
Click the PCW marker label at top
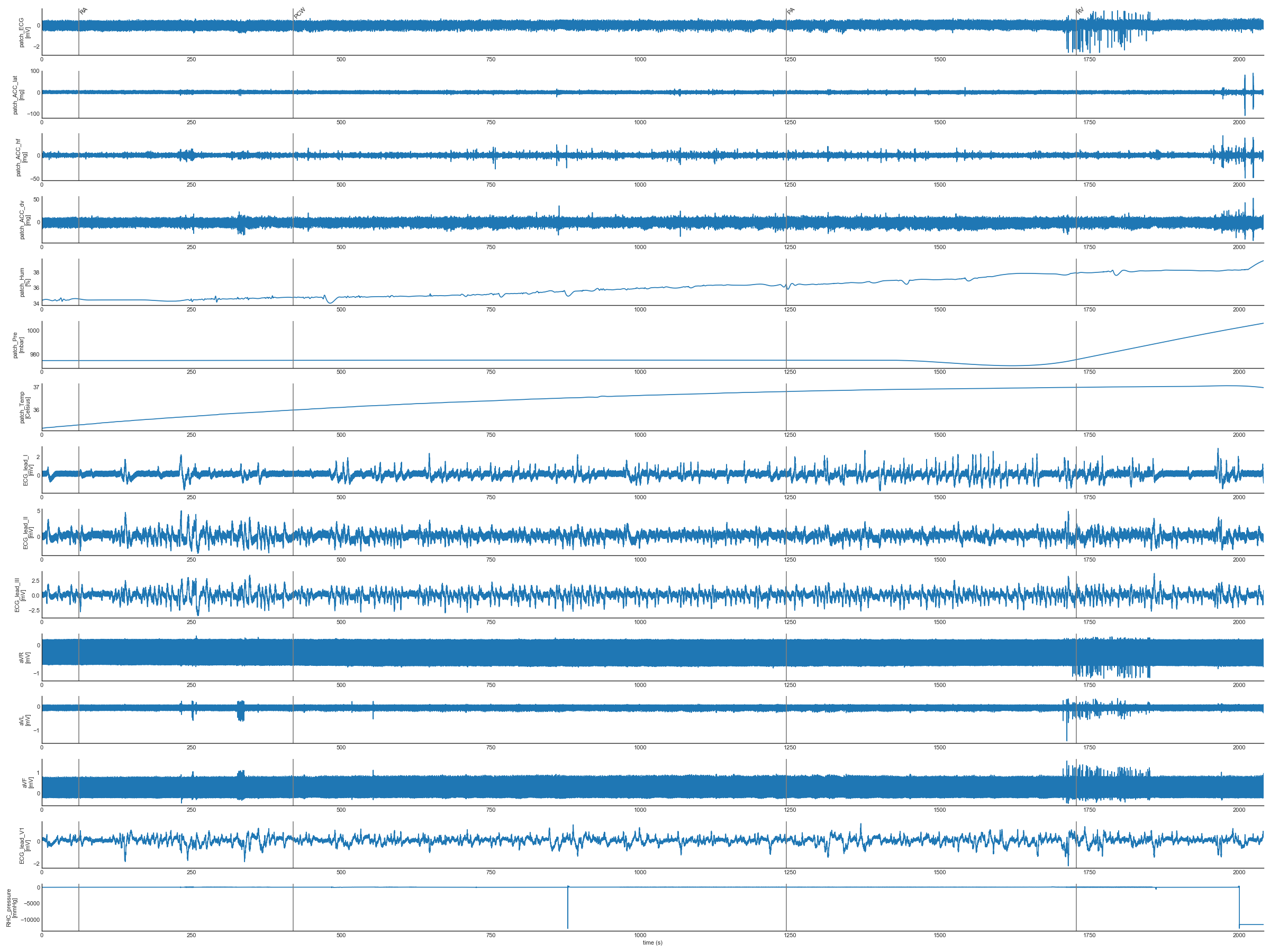pyautogui.click(x=300, y=13)
